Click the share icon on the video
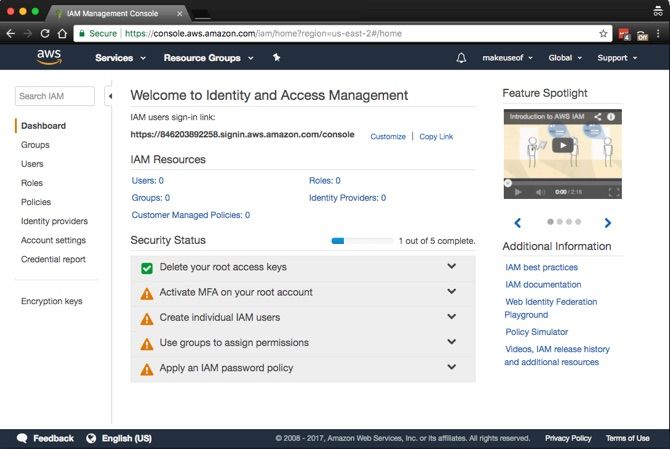The width and height of the screenshot is (670, 449). [598, 117]
